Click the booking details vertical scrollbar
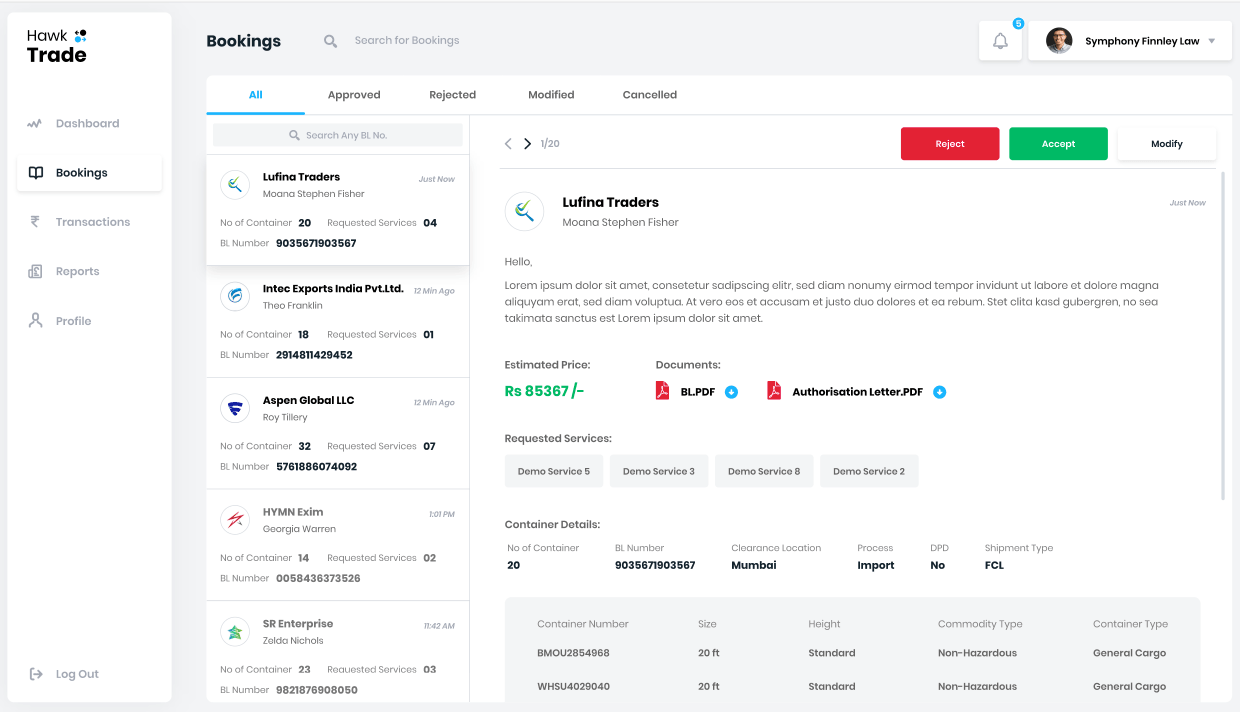The width and height of the screenshot is (1240, 712). pyautogui.click(x=1222, y=335)
